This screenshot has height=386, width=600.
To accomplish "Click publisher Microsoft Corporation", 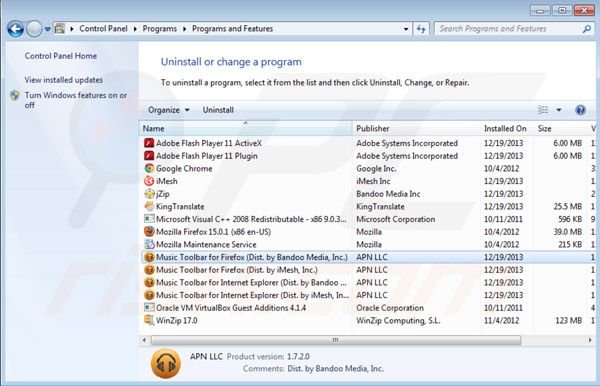I will tap(396, 219).
